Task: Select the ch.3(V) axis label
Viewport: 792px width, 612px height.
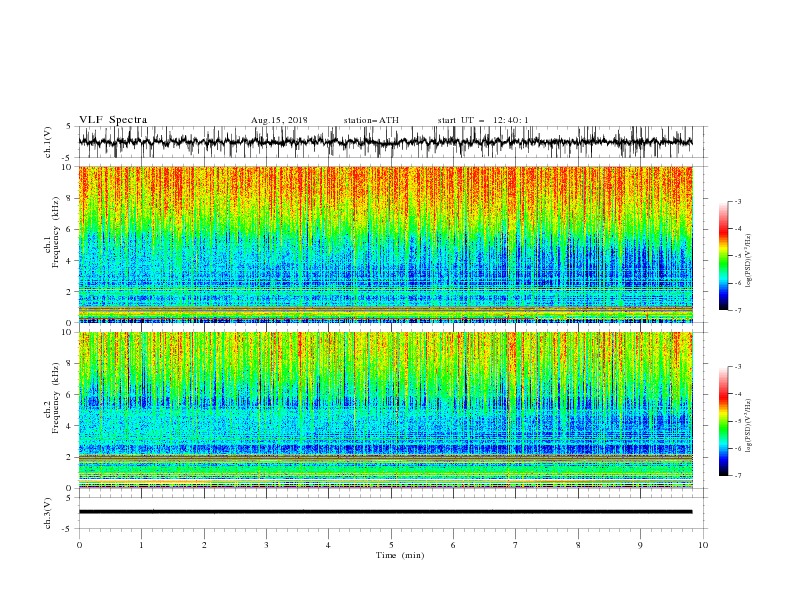Action: (x=48, y=513)
